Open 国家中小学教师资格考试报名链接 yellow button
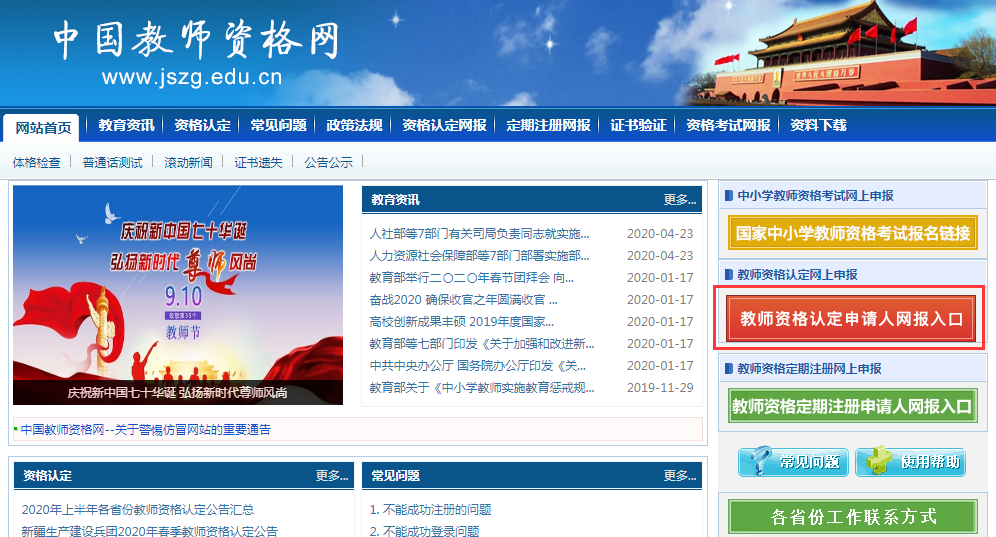The width and height of the screenshot is (996, 537). pyautogui.click(x=851, y=233)
